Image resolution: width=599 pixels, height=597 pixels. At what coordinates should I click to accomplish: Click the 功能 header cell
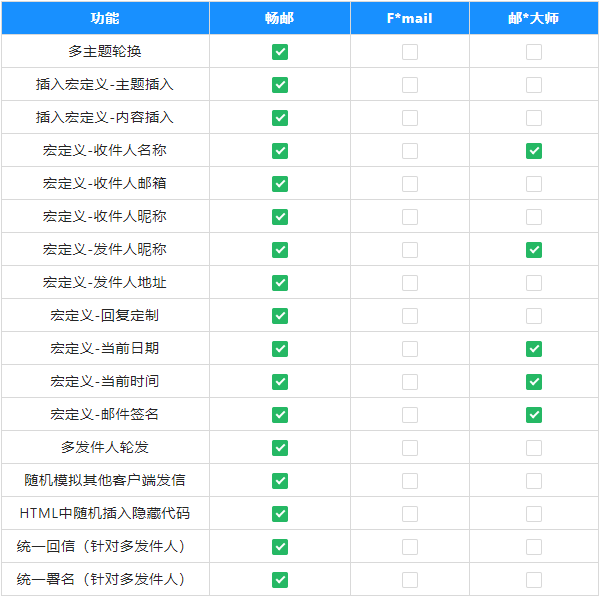pos(105,18)
